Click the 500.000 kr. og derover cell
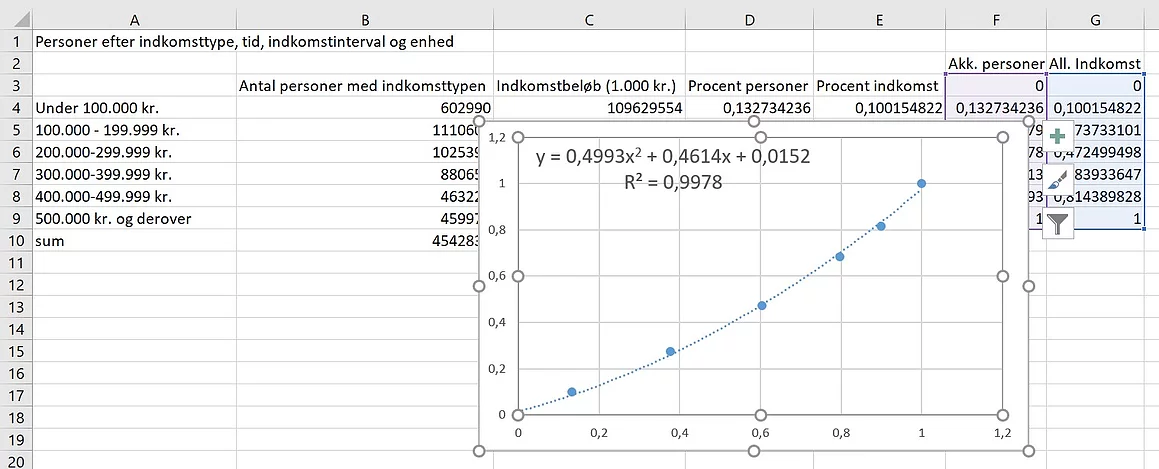The width and height of the screenshot is (1159, 469). pos(134,219)
